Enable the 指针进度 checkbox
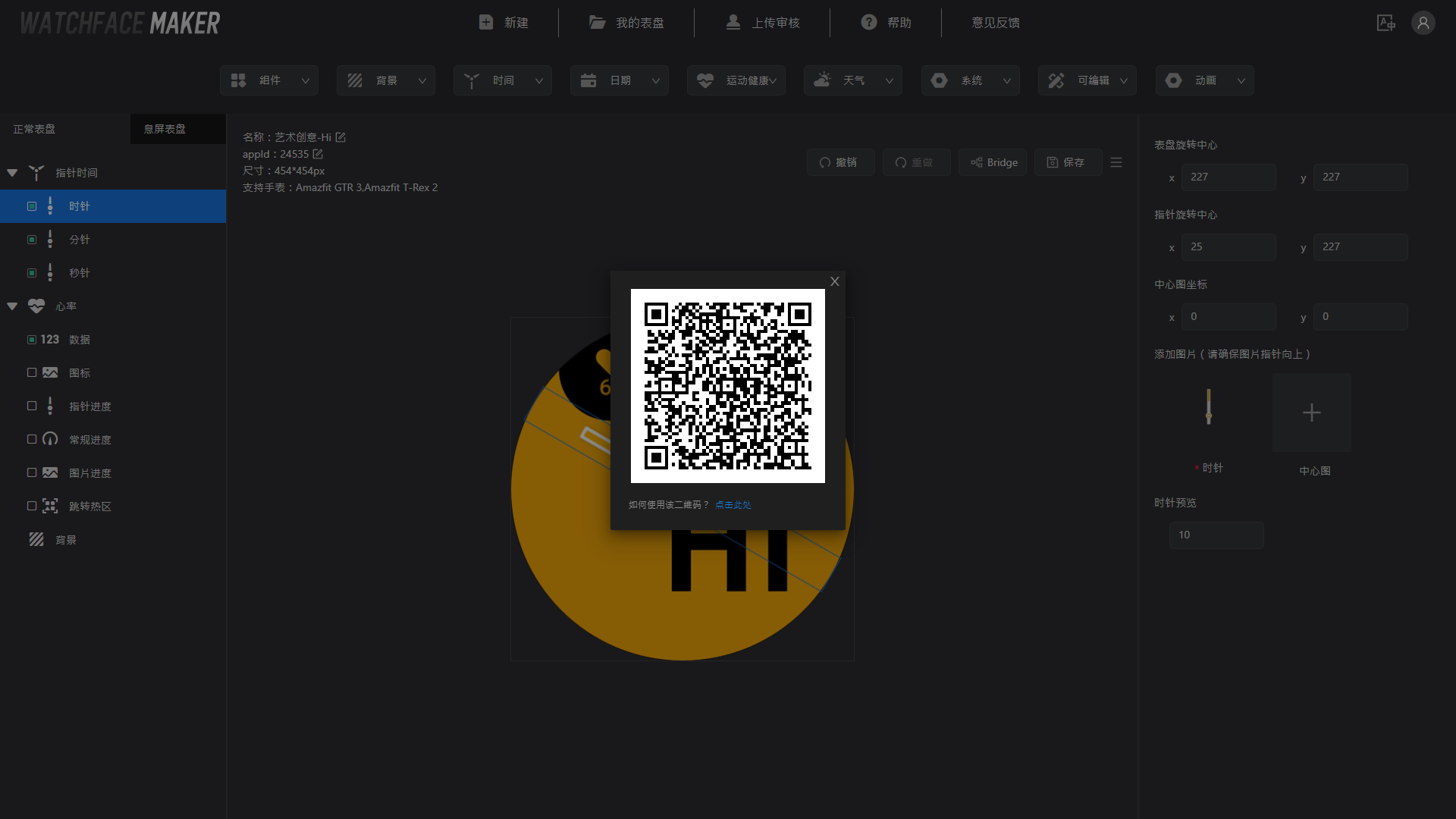Screen dimensions: 1456x819 pos(32,406)
